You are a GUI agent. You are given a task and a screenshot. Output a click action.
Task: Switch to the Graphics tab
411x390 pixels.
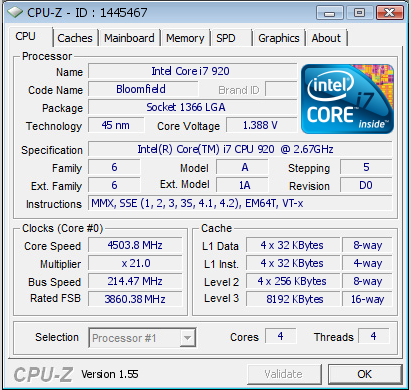[x=279, y=38]
